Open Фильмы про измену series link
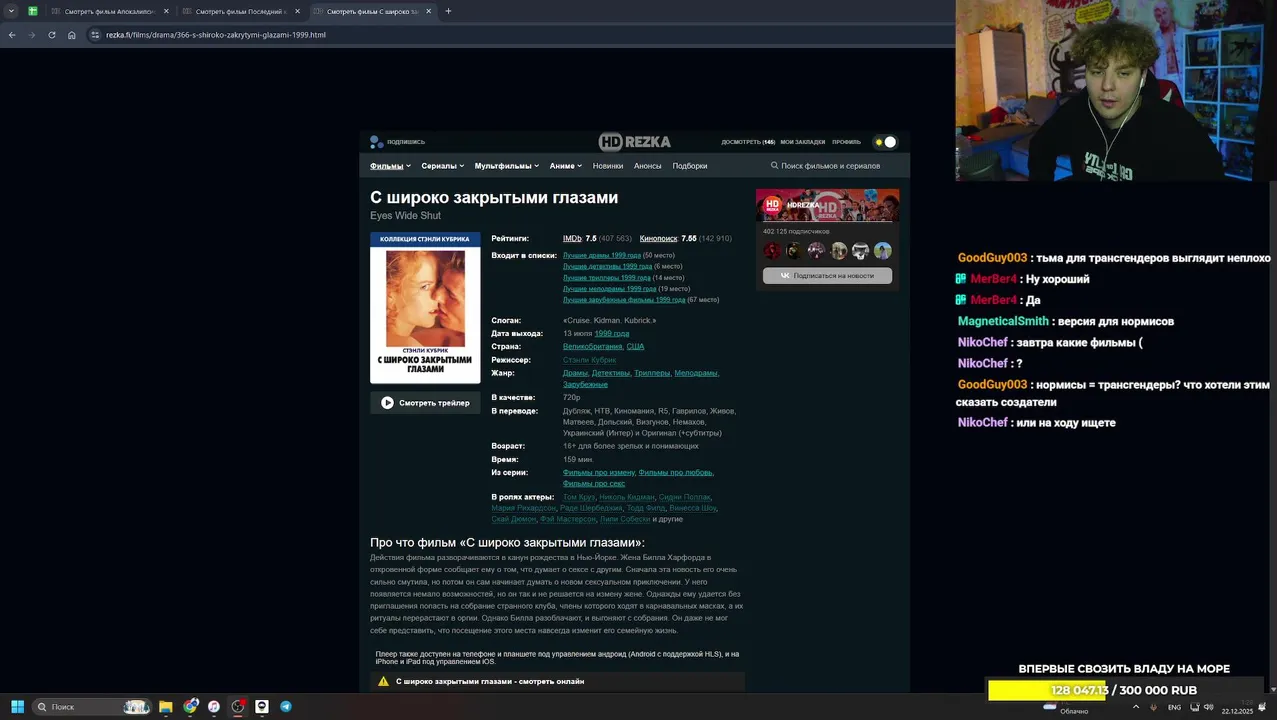The height and width of the screenshot is (720, 1277). coord(598,472)
